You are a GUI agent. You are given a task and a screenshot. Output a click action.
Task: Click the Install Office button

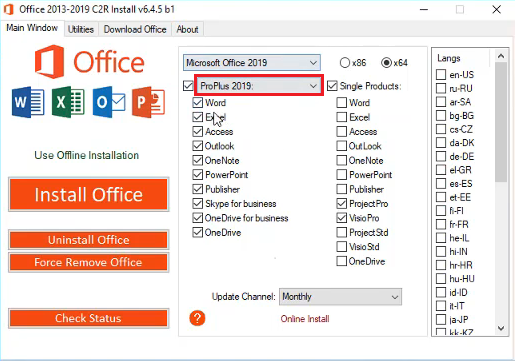pos(89,194)
